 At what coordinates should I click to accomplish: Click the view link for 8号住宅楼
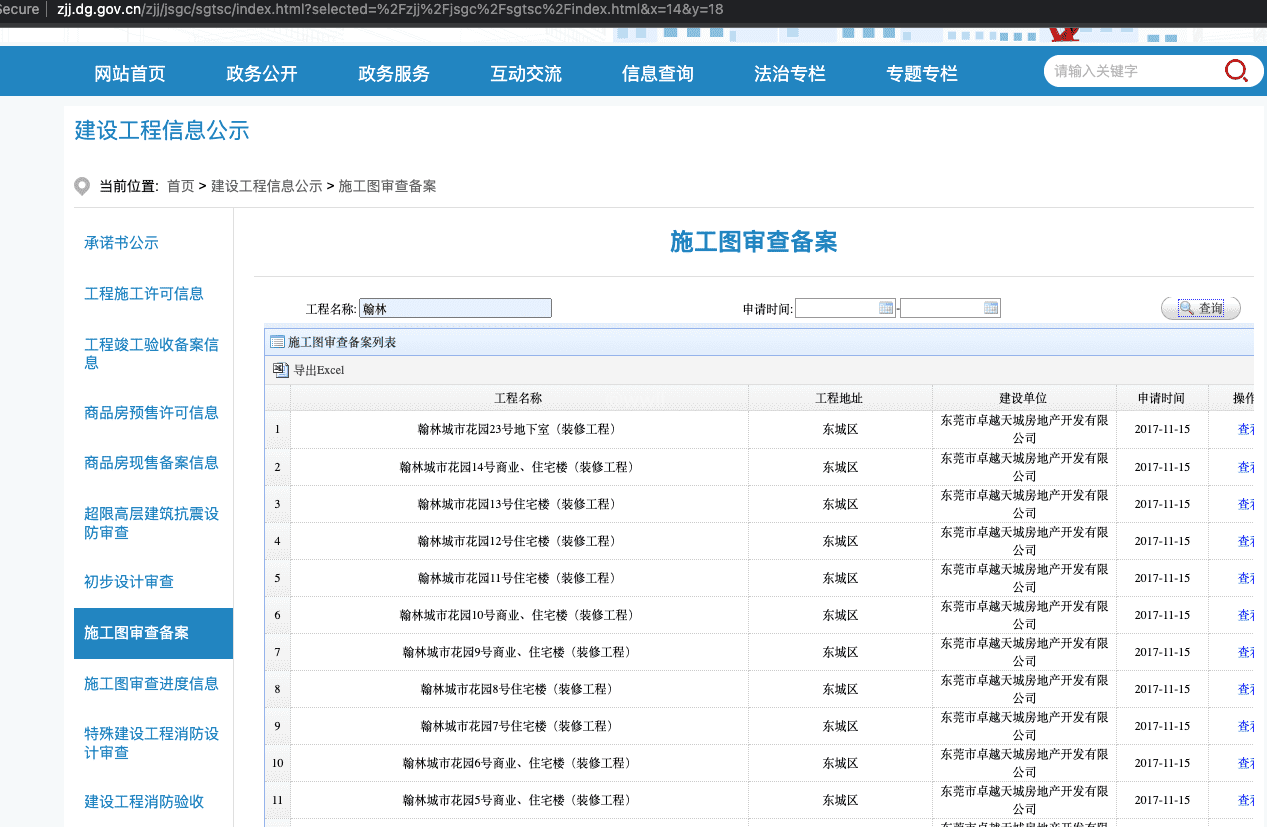click(x=1247, y=689)
